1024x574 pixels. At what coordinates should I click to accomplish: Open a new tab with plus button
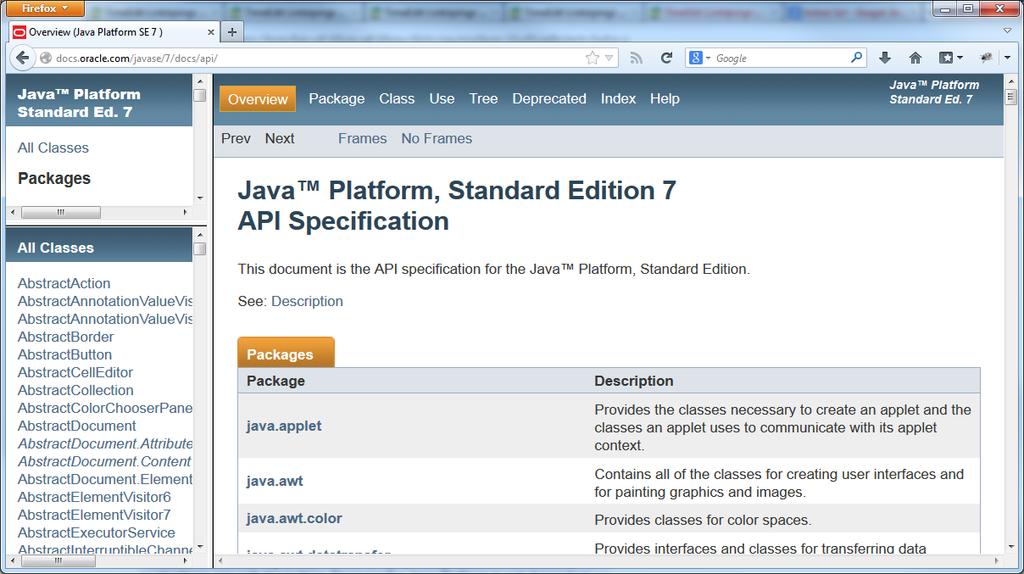coord(232,31)
